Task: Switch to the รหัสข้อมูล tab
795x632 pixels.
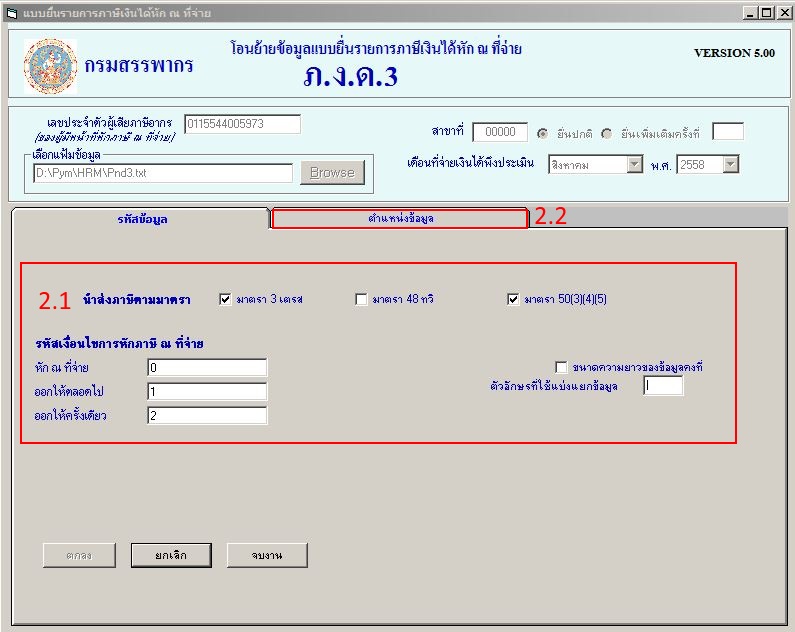Action: (141, 218)
